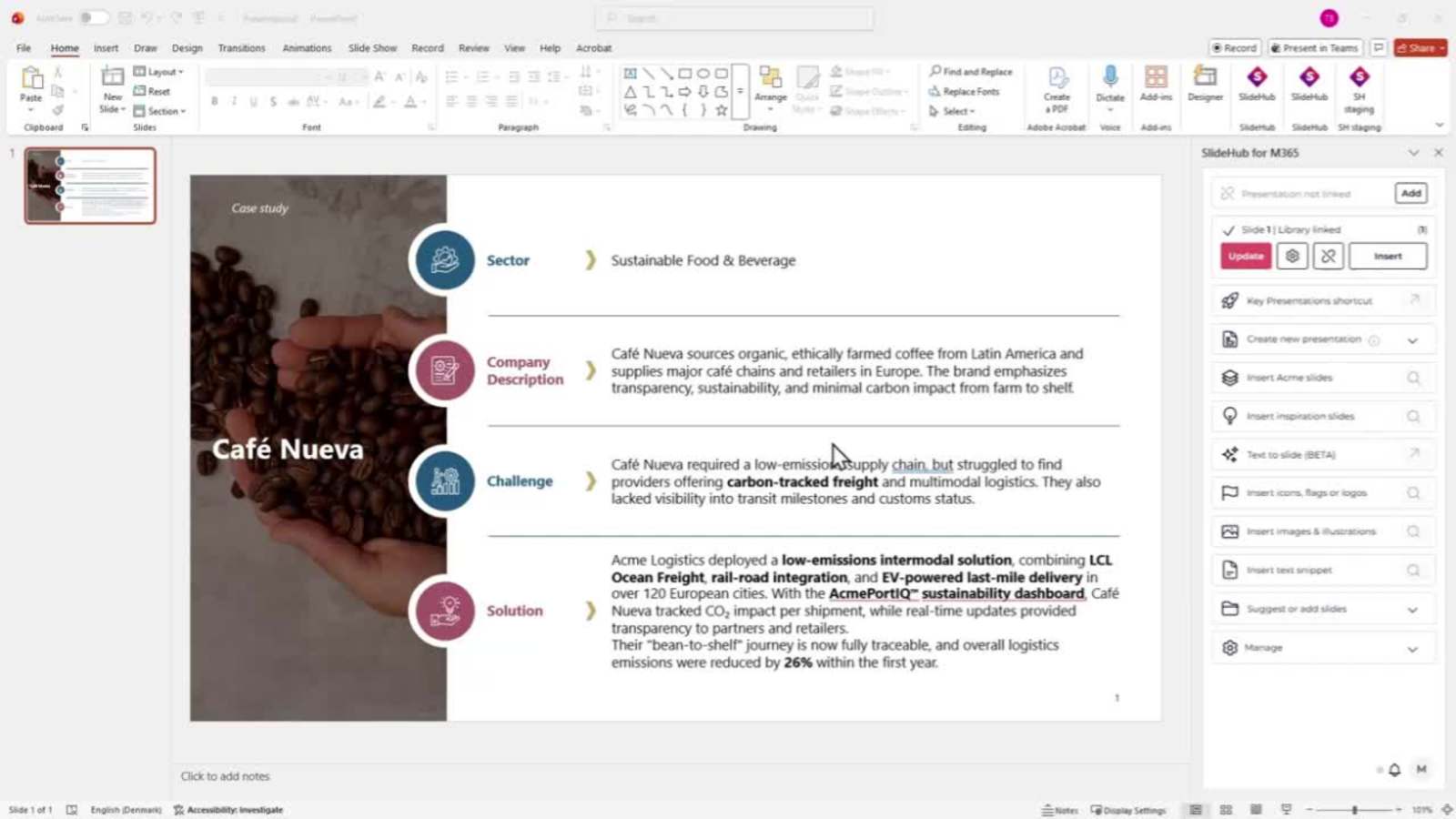1456x819 pixels.
Task: Switch to Slide Sorter view in status bar
Action: tap(1226, 809)
